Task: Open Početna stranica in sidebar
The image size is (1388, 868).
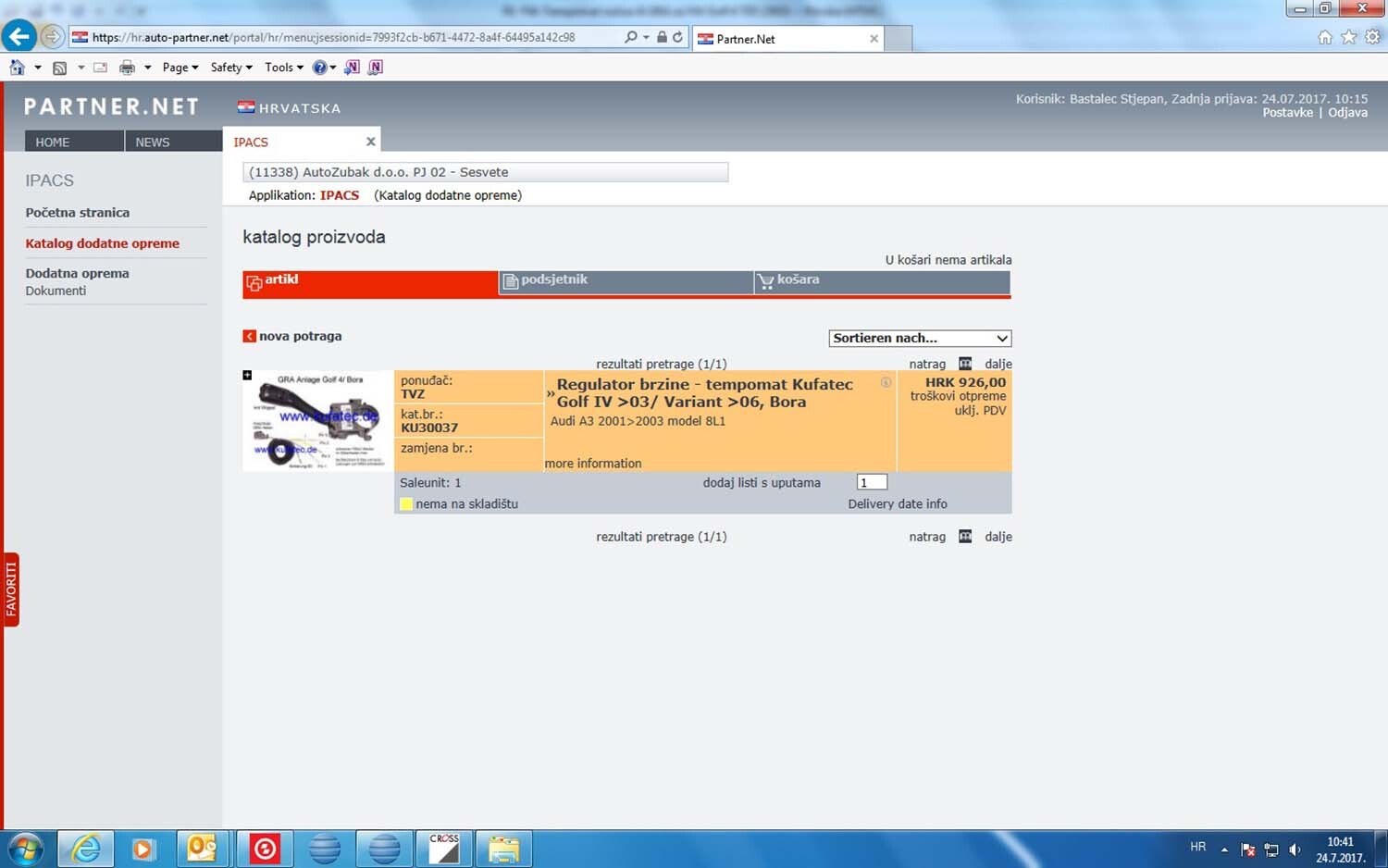Action: point(78,212)
